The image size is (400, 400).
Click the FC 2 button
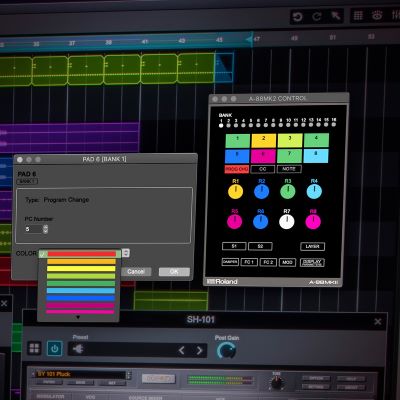click(268, 262)
